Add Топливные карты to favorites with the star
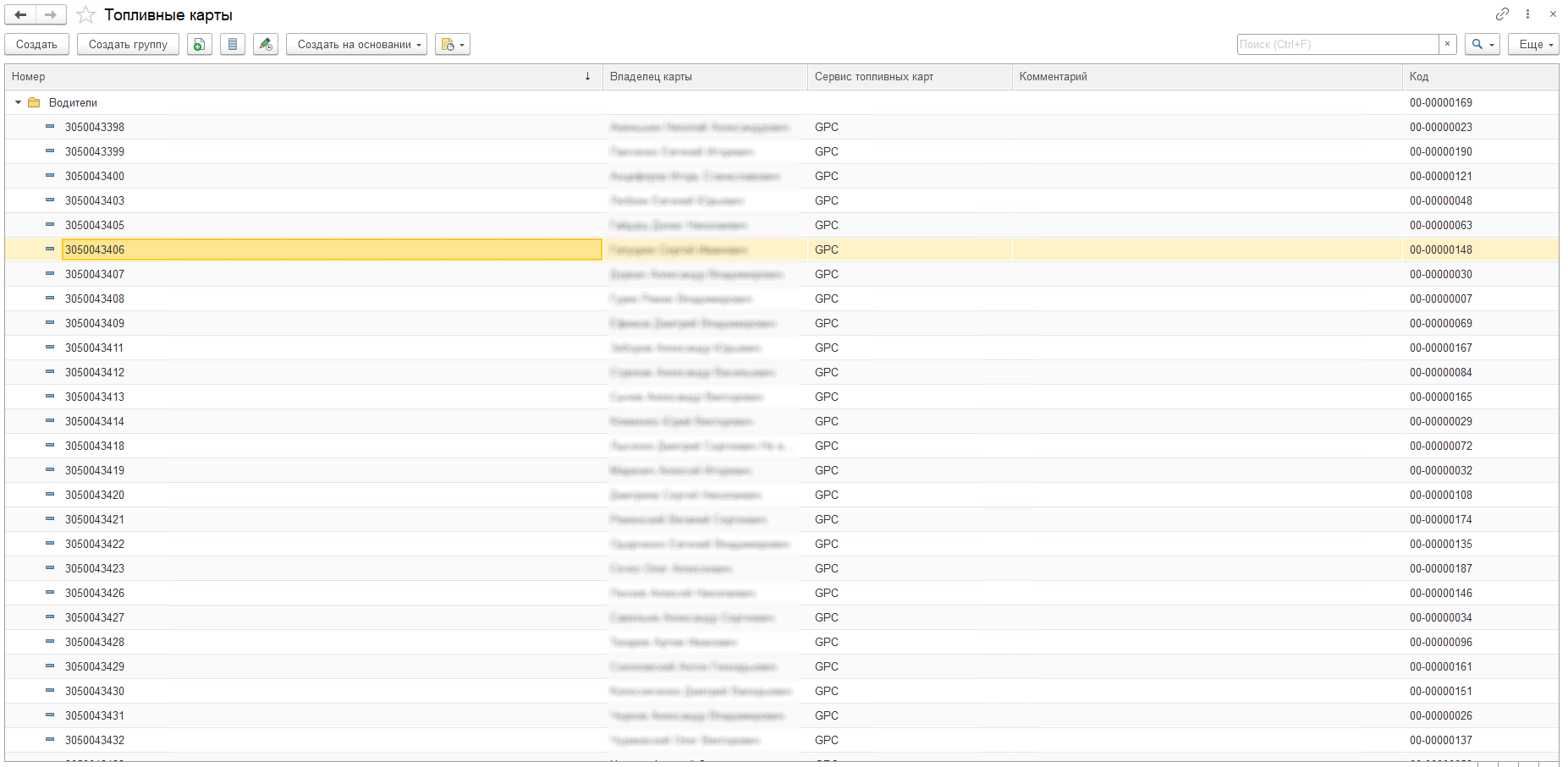The height and width of the screenshot is (767, 1568). [85, 15]
